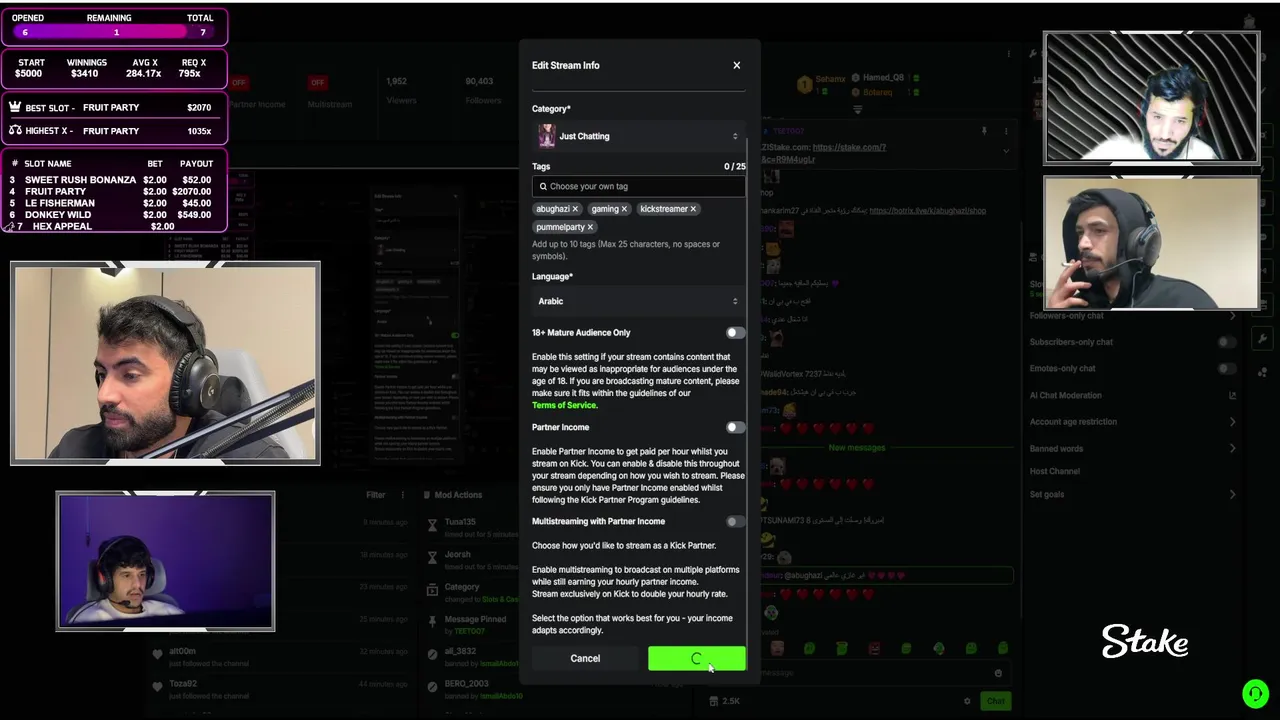This screenshot has width=1280, height=720.
Task: Open the Category dropdown showing Just Chatting
Action: click(x=639, y=136)
